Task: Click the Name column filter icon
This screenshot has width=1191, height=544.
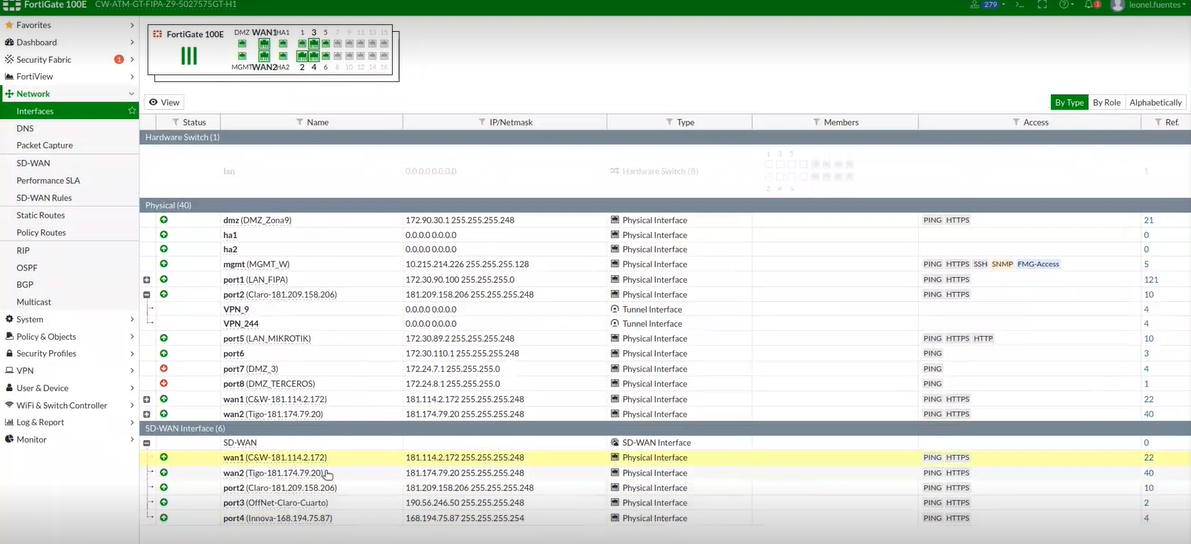Action: pos(300,122)
